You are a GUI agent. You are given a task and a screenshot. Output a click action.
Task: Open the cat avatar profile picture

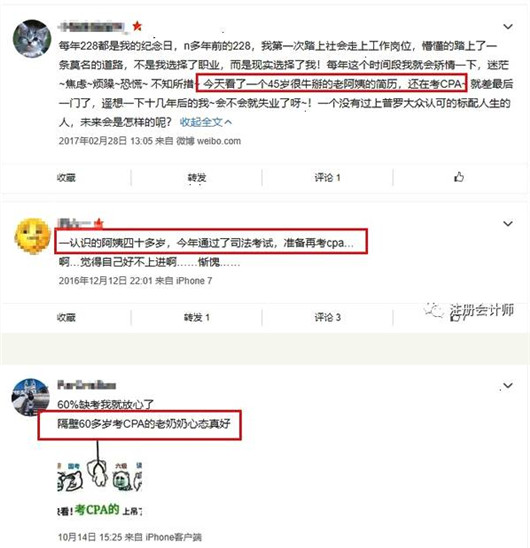pyautogui.click(x=32, y=38)
